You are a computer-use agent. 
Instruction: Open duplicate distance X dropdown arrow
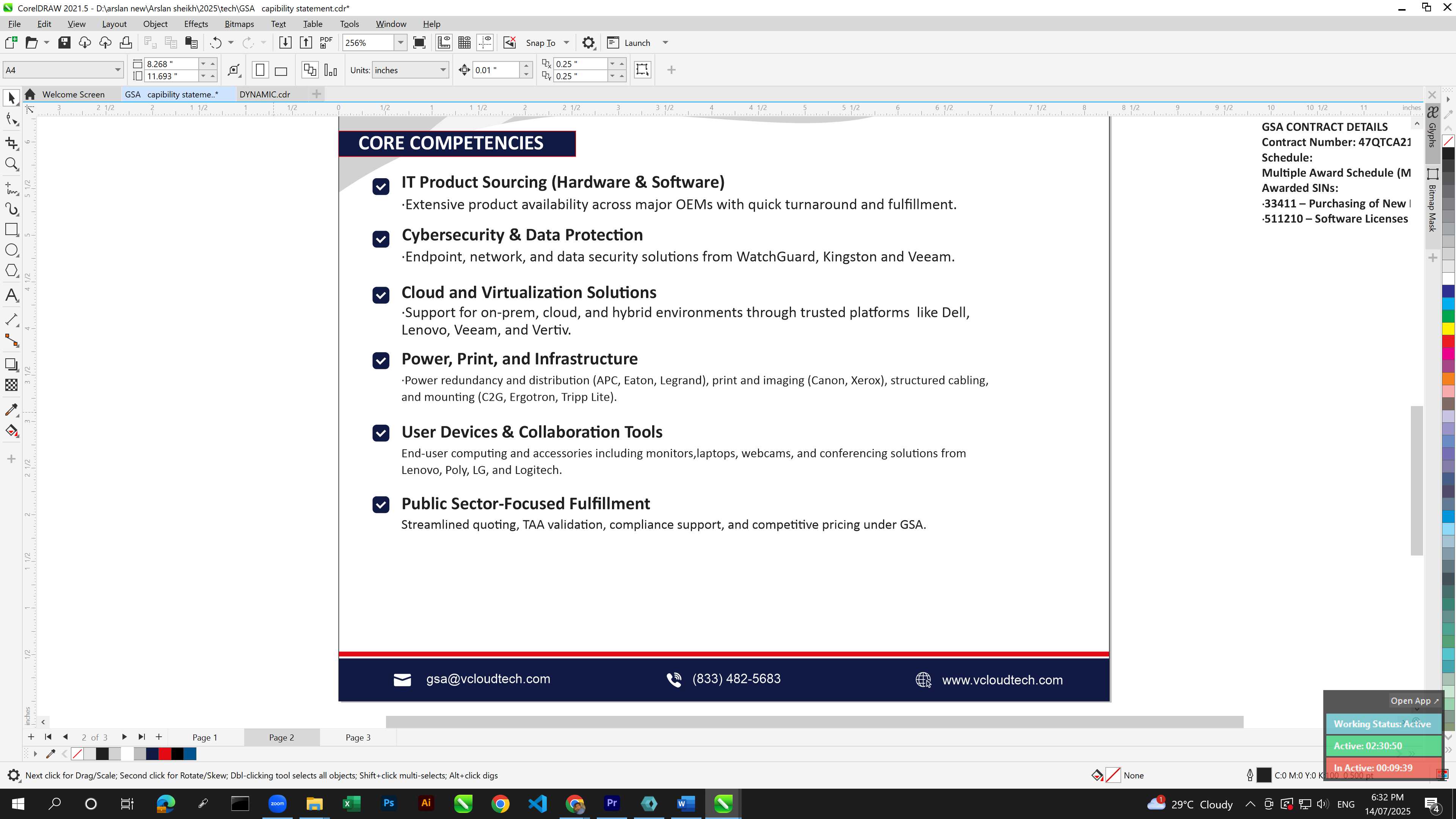click(612, 64)
